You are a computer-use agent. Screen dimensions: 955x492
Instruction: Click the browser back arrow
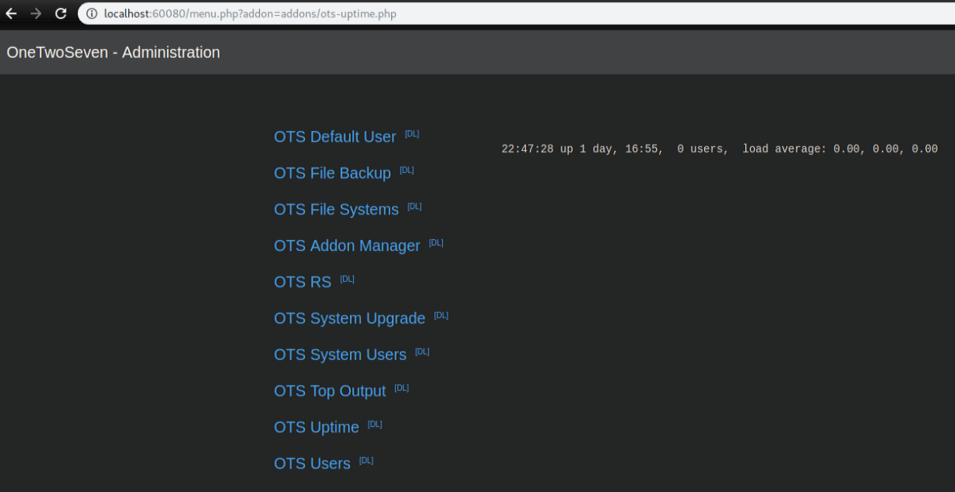coord(12,14)
